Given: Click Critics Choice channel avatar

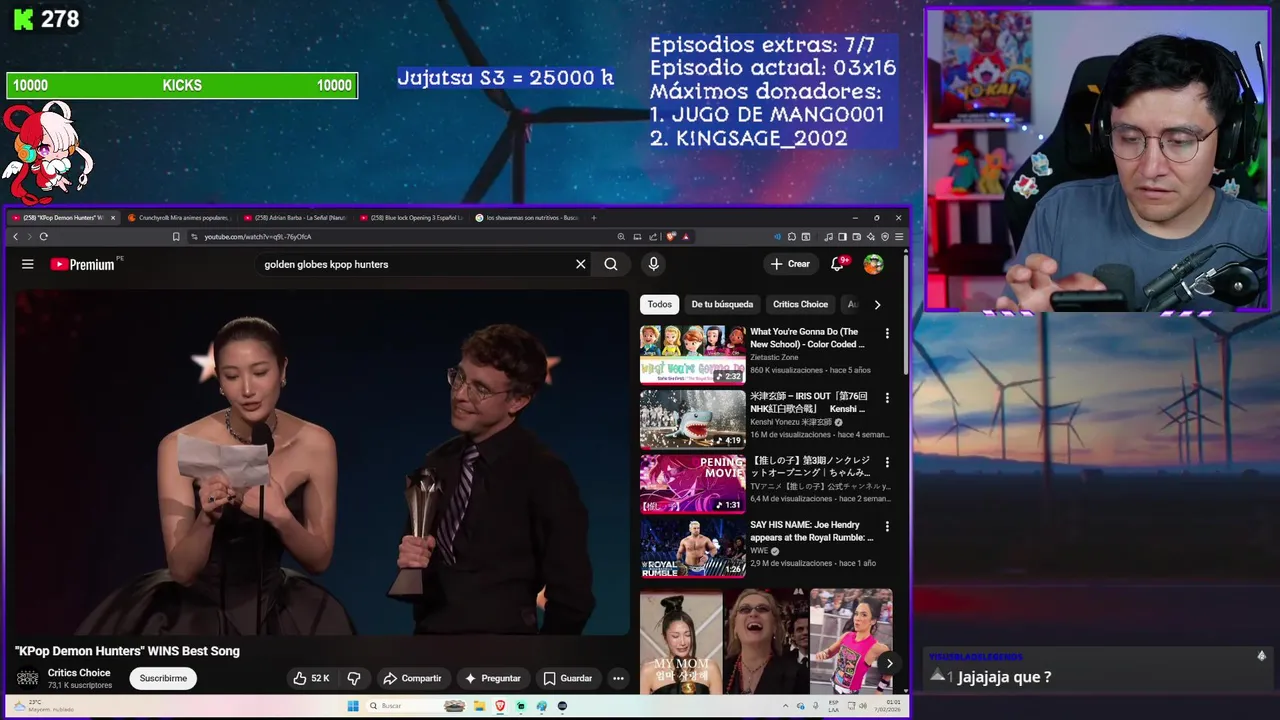Looking at the screenshot, I should (28, 678).
